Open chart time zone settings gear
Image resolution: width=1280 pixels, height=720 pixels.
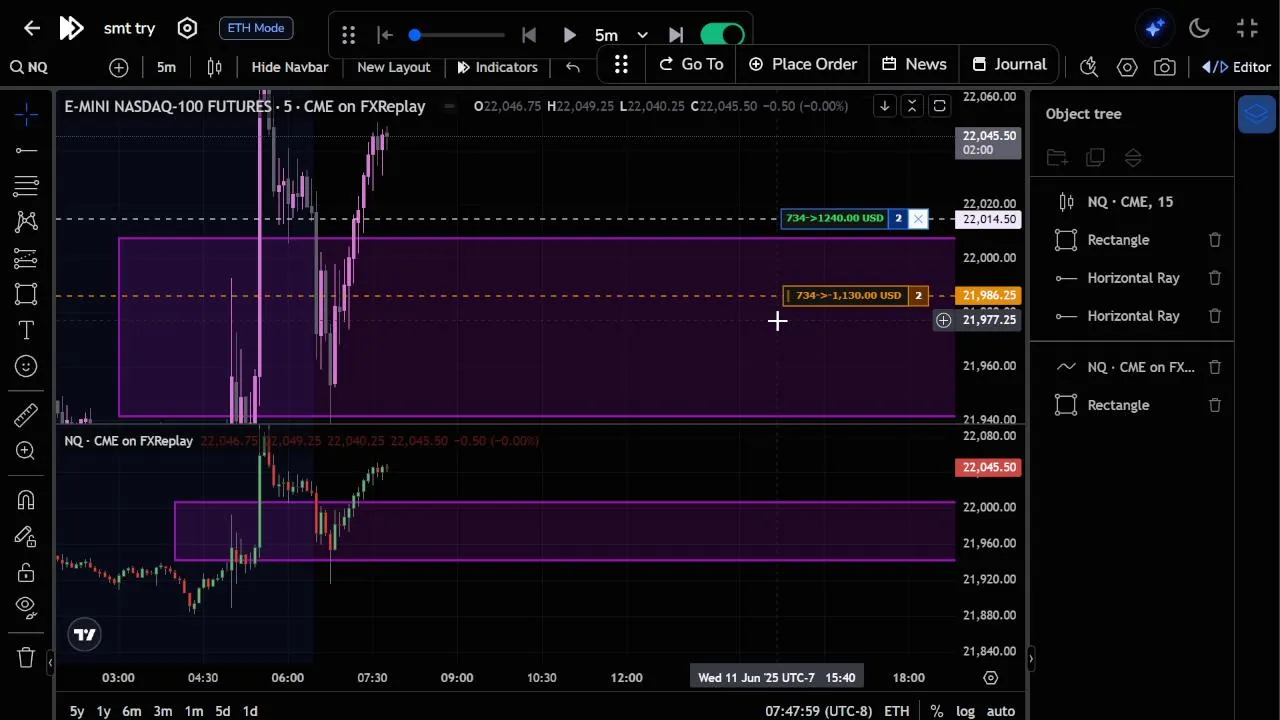(x=991, y=678)
